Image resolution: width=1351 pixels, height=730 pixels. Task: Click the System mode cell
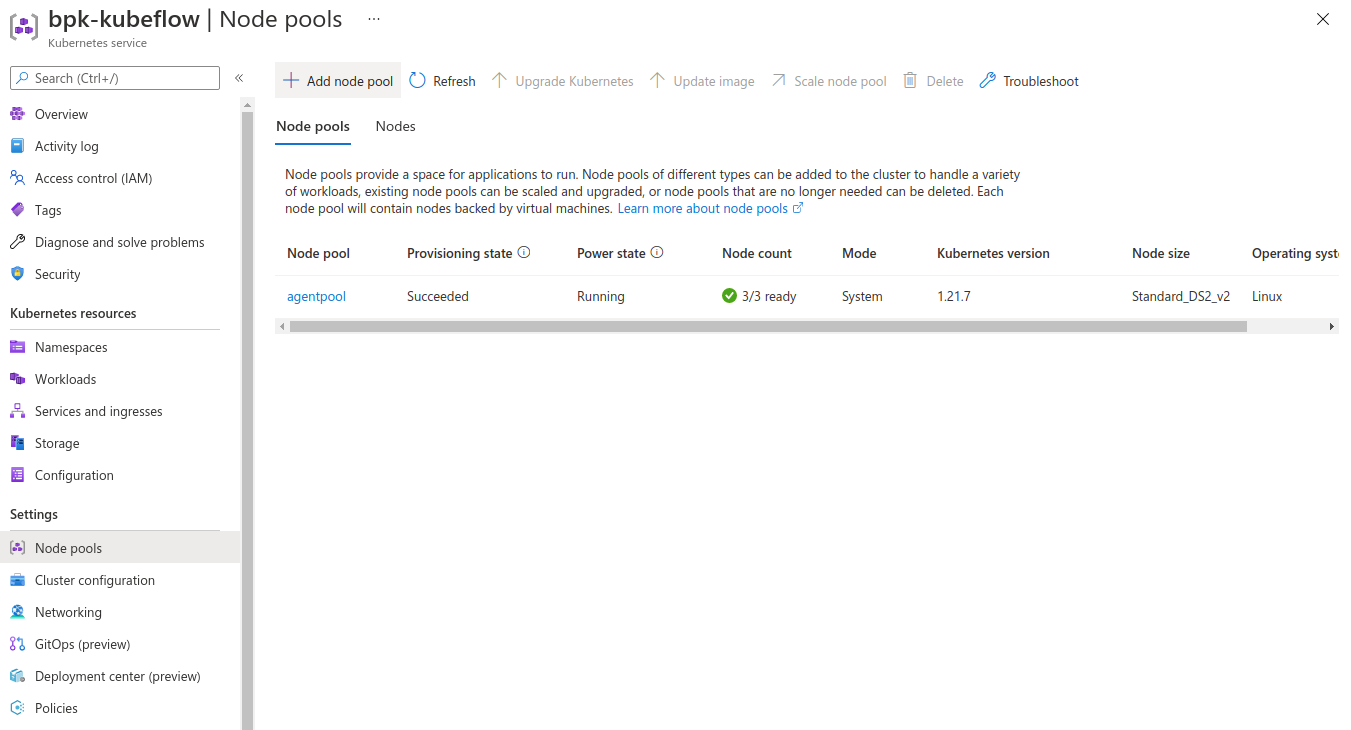(x=862, y=296)
